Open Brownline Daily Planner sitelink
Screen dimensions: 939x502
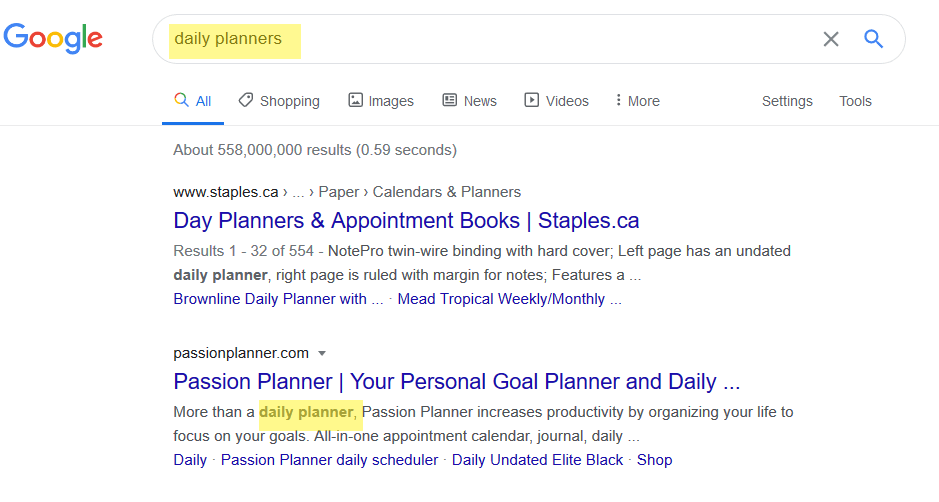pos(278,299)
